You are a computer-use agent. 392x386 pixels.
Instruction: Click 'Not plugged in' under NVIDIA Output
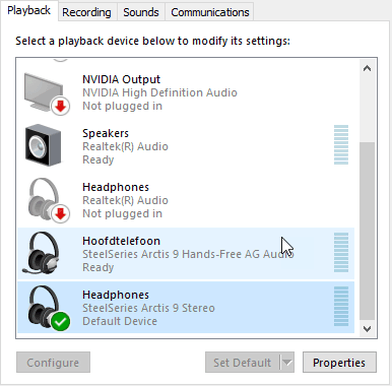(x=122, y=106)
